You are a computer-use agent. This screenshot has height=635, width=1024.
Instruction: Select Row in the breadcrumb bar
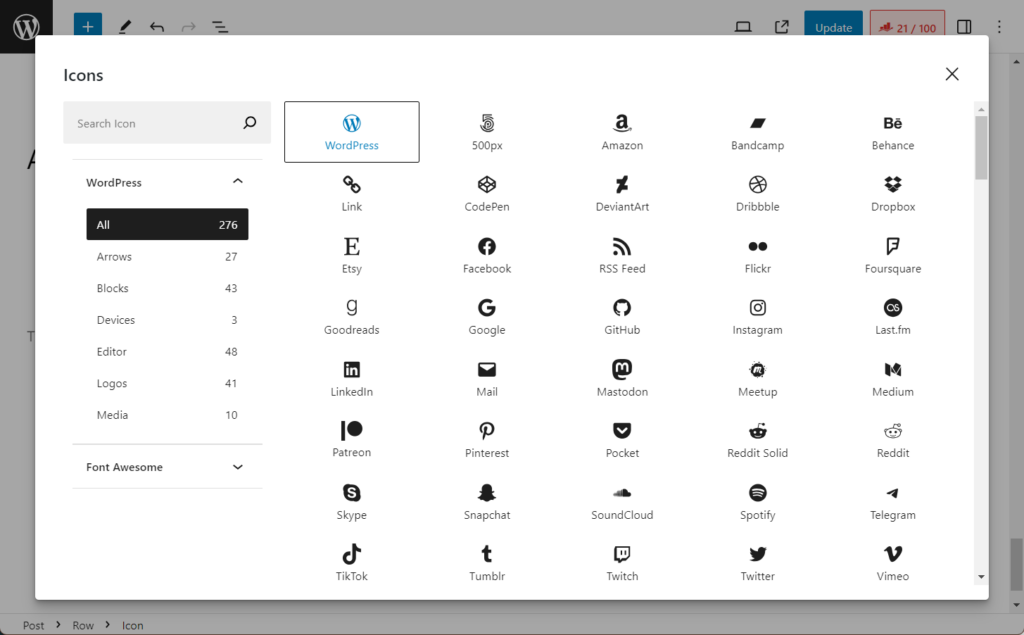(83, 625)
